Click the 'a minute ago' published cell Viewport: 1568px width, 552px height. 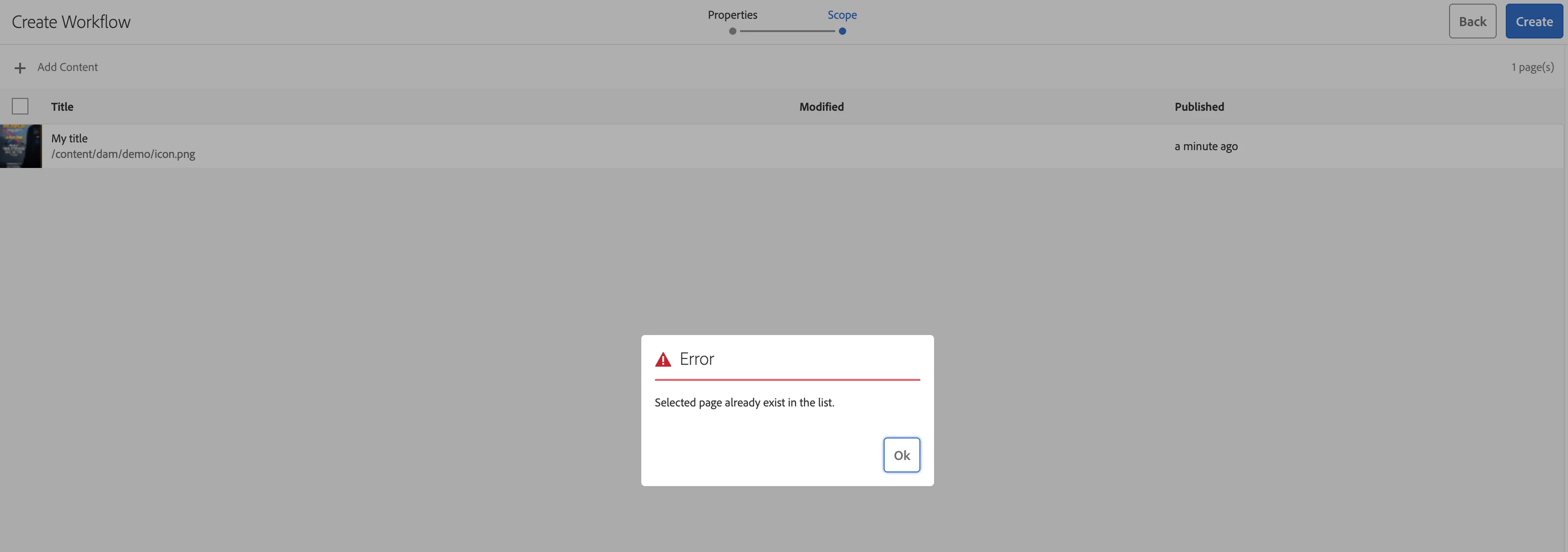[x=1206, y=146]
